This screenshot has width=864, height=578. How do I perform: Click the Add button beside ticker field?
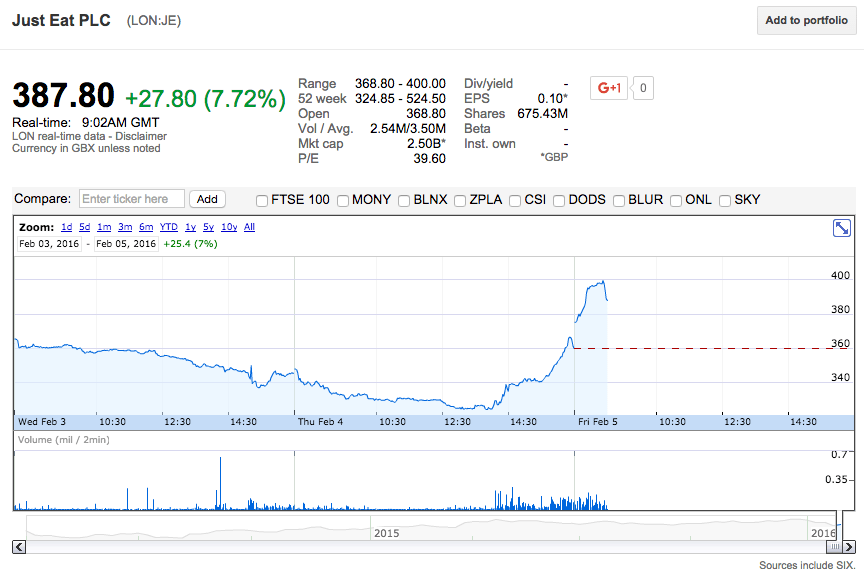[x=208, y=199]
